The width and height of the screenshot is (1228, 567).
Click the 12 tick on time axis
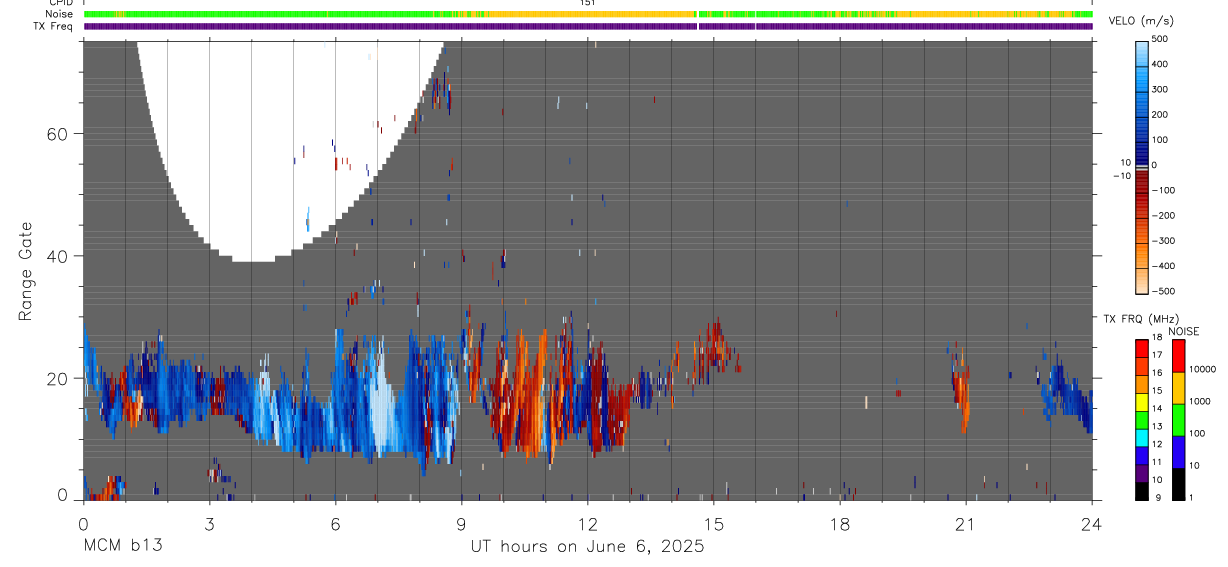(x=588, y=523)
